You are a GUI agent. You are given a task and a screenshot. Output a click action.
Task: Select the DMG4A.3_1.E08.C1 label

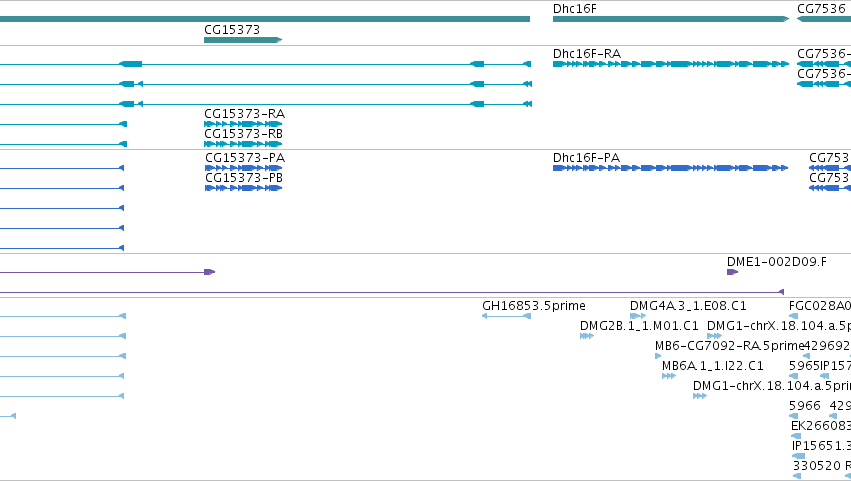[688, 306]
